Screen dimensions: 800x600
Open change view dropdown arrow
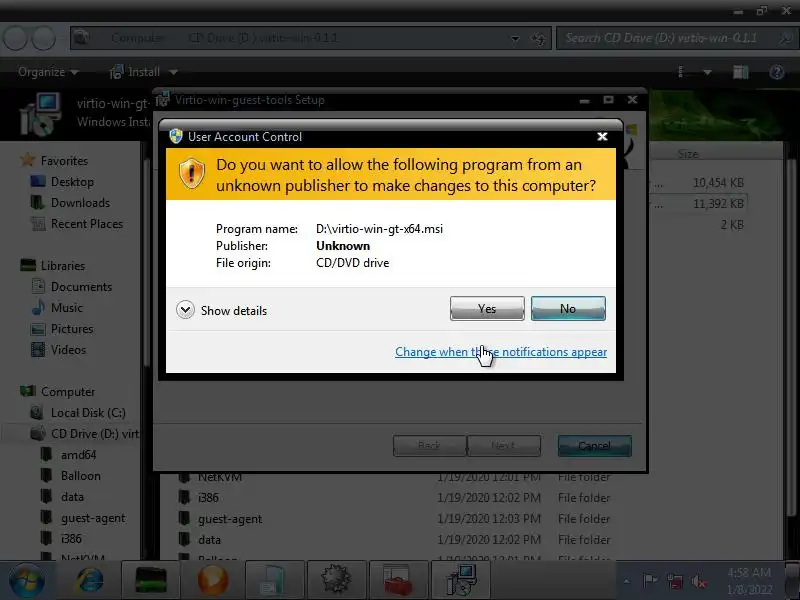click(707, 72)
